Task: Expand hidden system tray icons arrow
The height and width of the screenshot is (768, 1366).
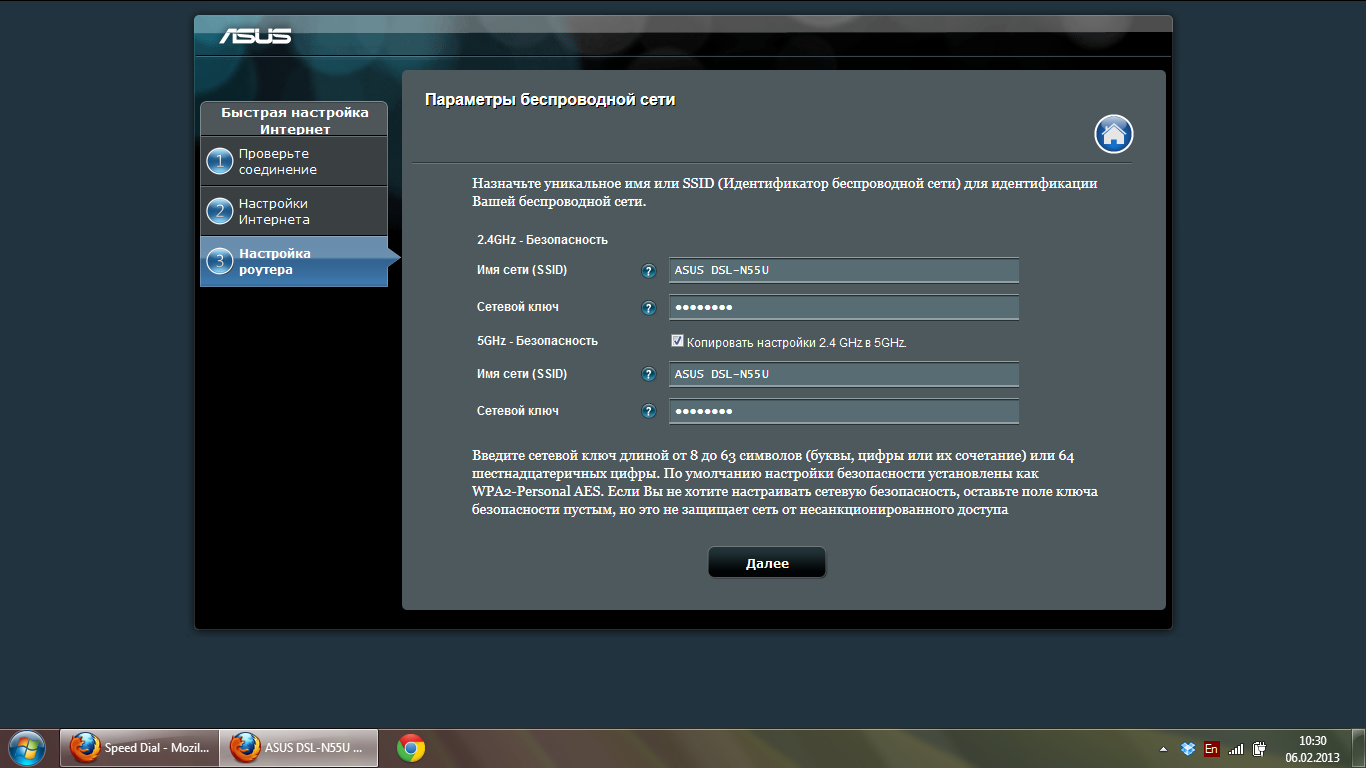Action: pyautogui.click(x=1163, y=748)
